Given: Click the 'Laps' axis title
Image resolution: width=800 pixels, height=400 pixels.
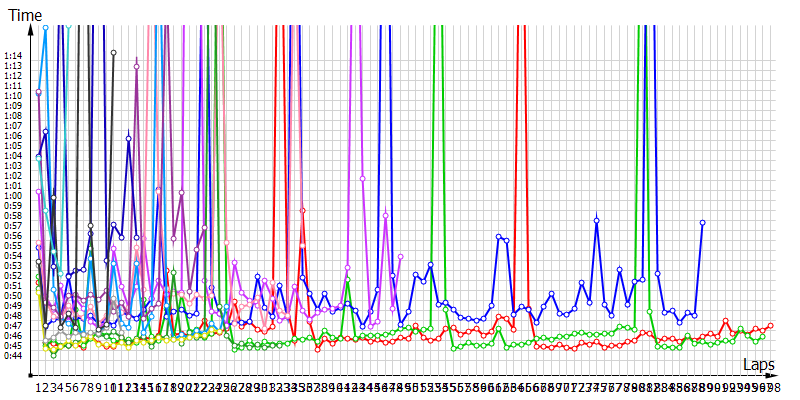Looking at the screenshot, I should click(x=760, y=366).
